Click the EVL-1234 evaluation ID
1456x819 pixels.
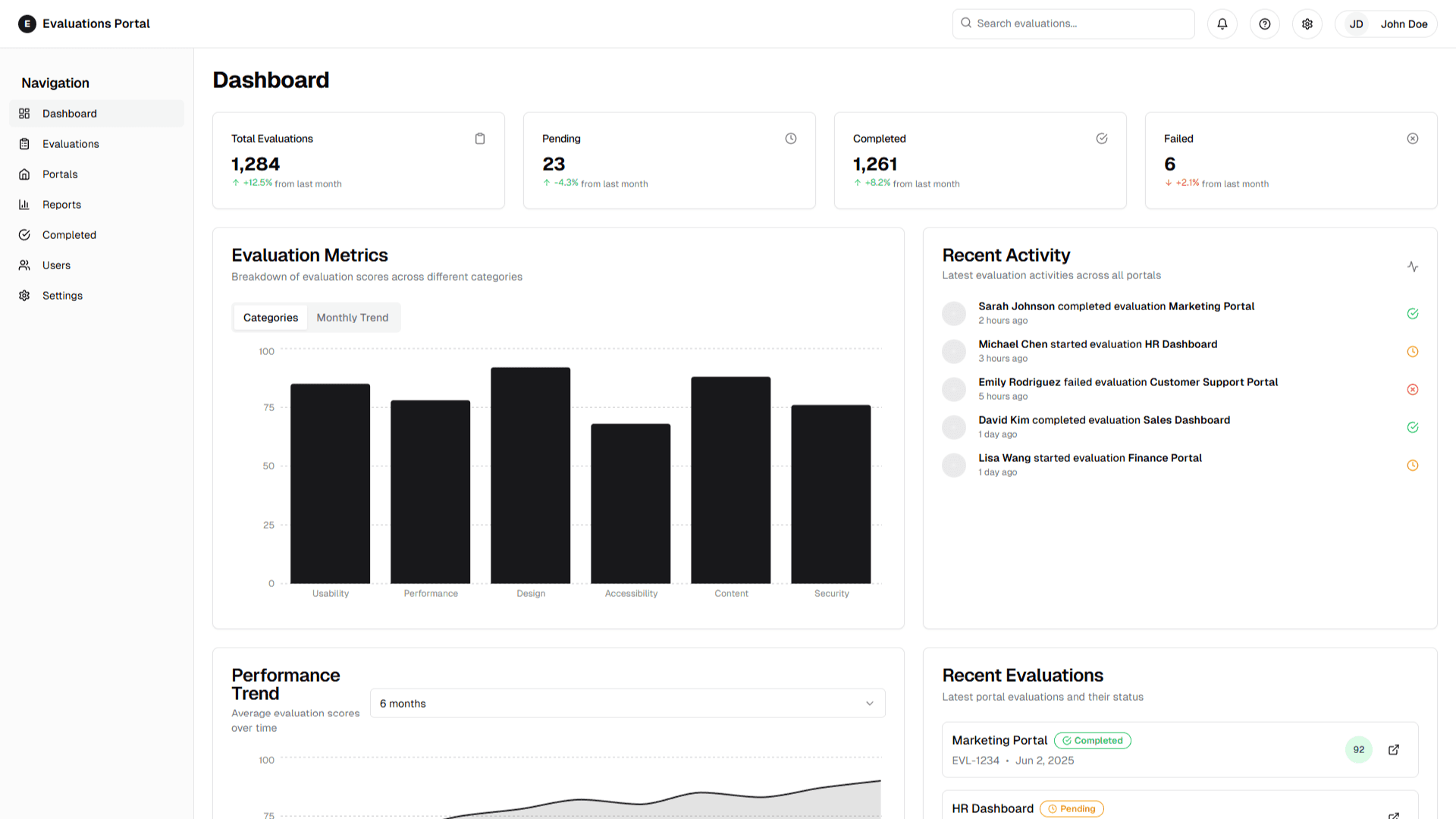[976, 761]
